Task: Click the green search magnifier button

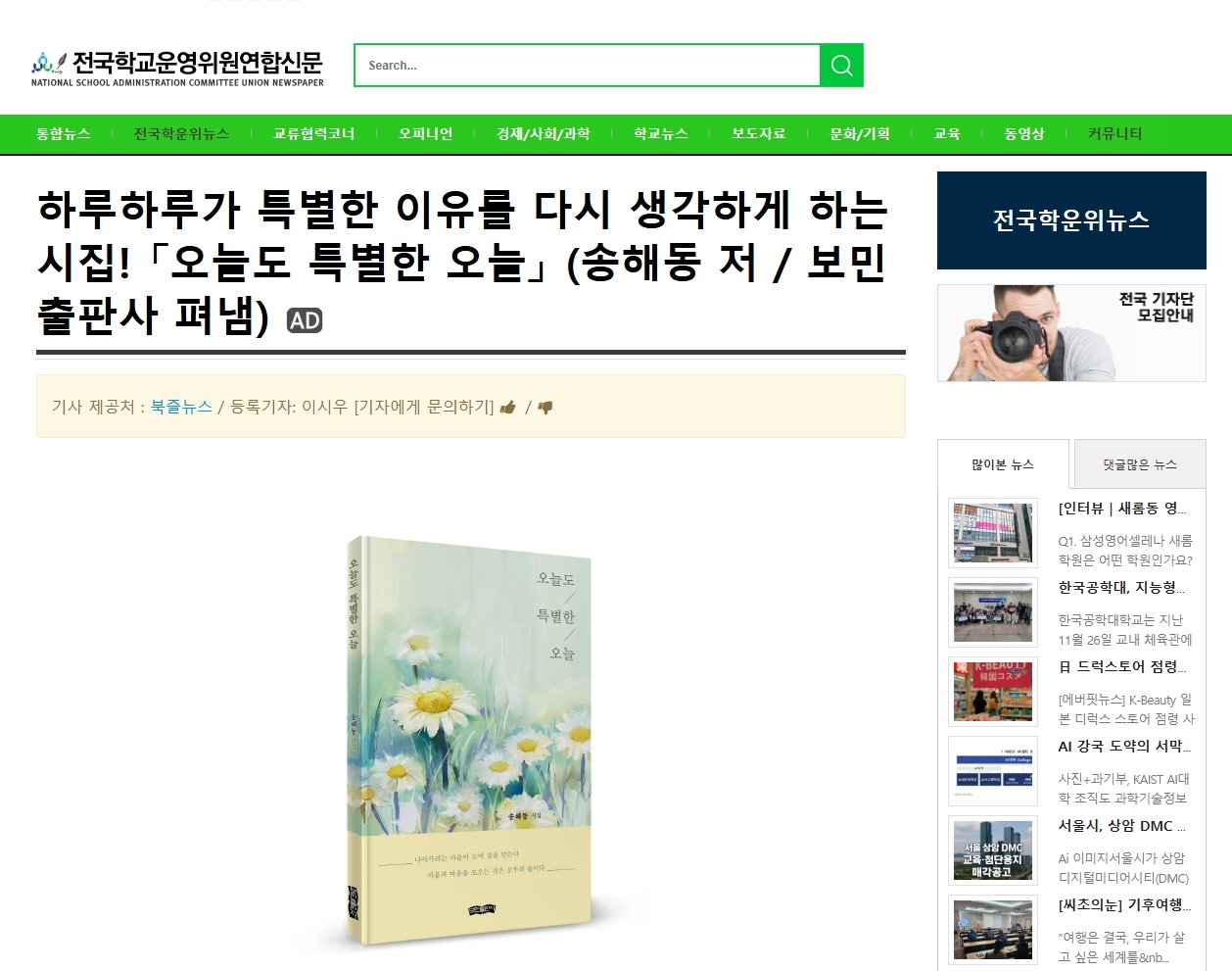Action: (841, 65)
